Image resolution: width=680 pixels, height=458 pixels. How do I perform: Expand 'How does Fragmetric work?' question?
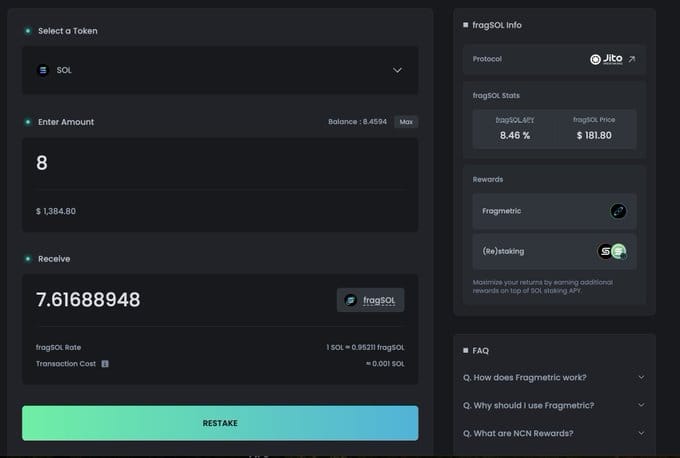(554, 377)
